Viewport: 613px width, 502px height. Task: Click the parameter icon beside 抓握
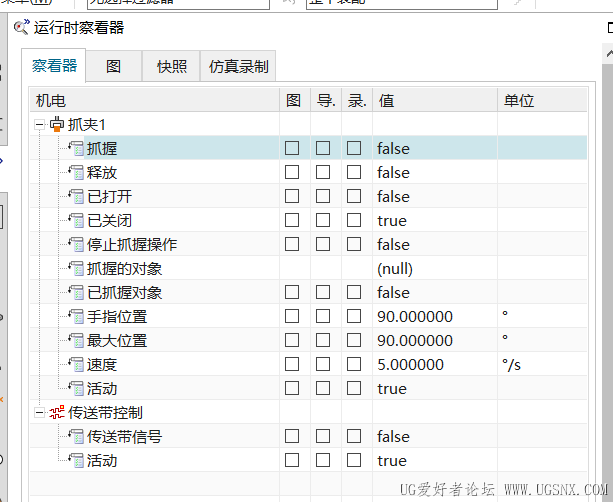(76, 149)
